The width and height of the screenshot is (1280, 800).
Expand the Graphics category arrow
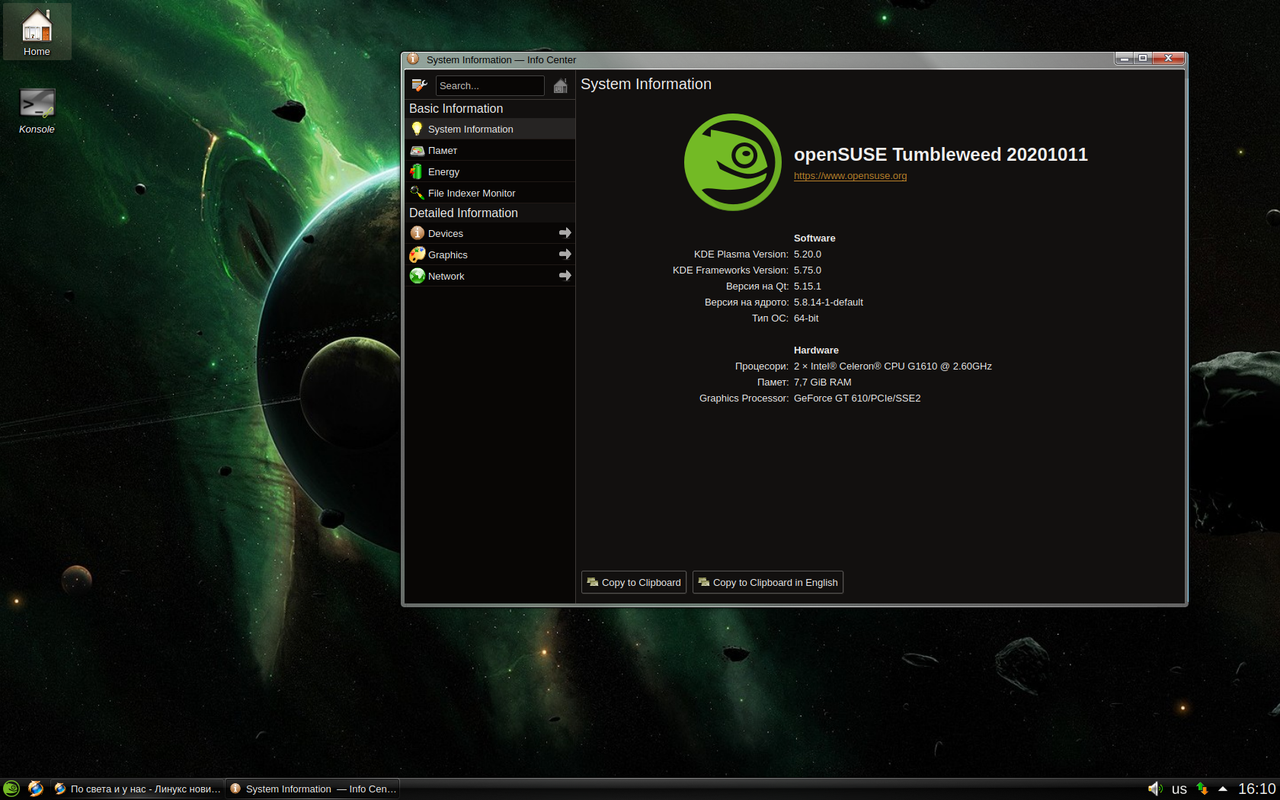(565, 255)
